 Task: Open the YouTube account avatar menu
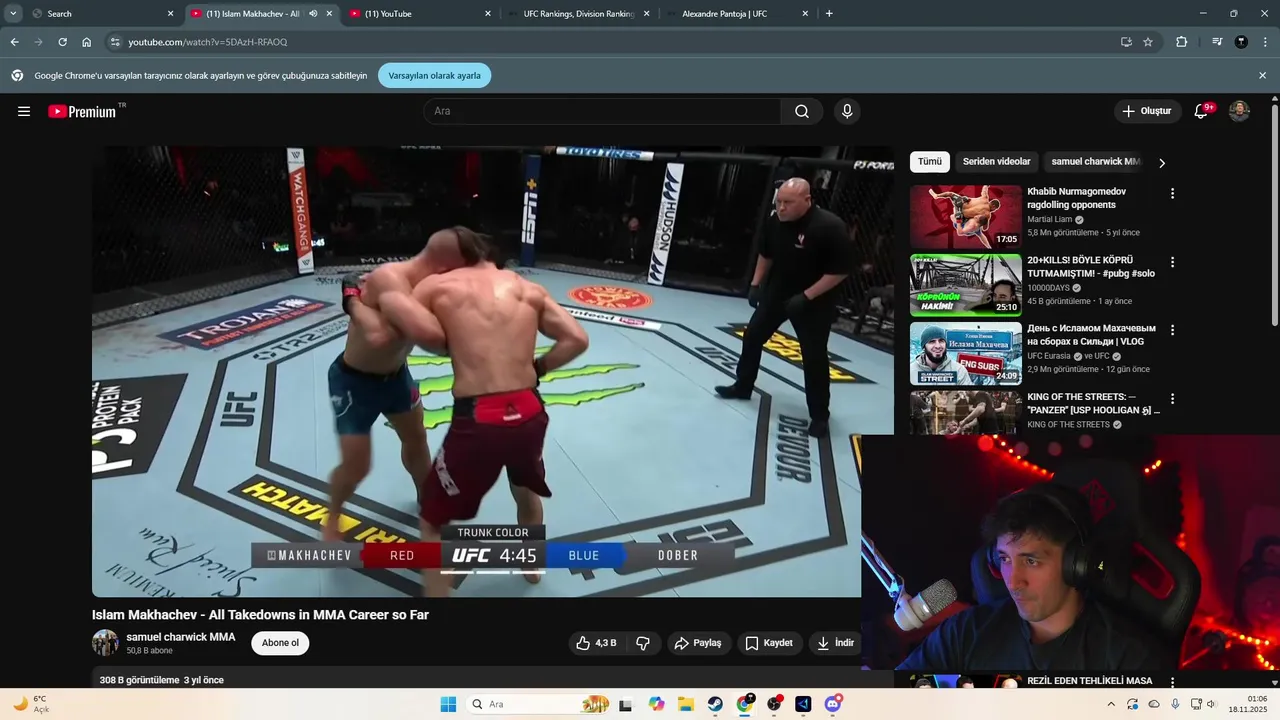1239,111
